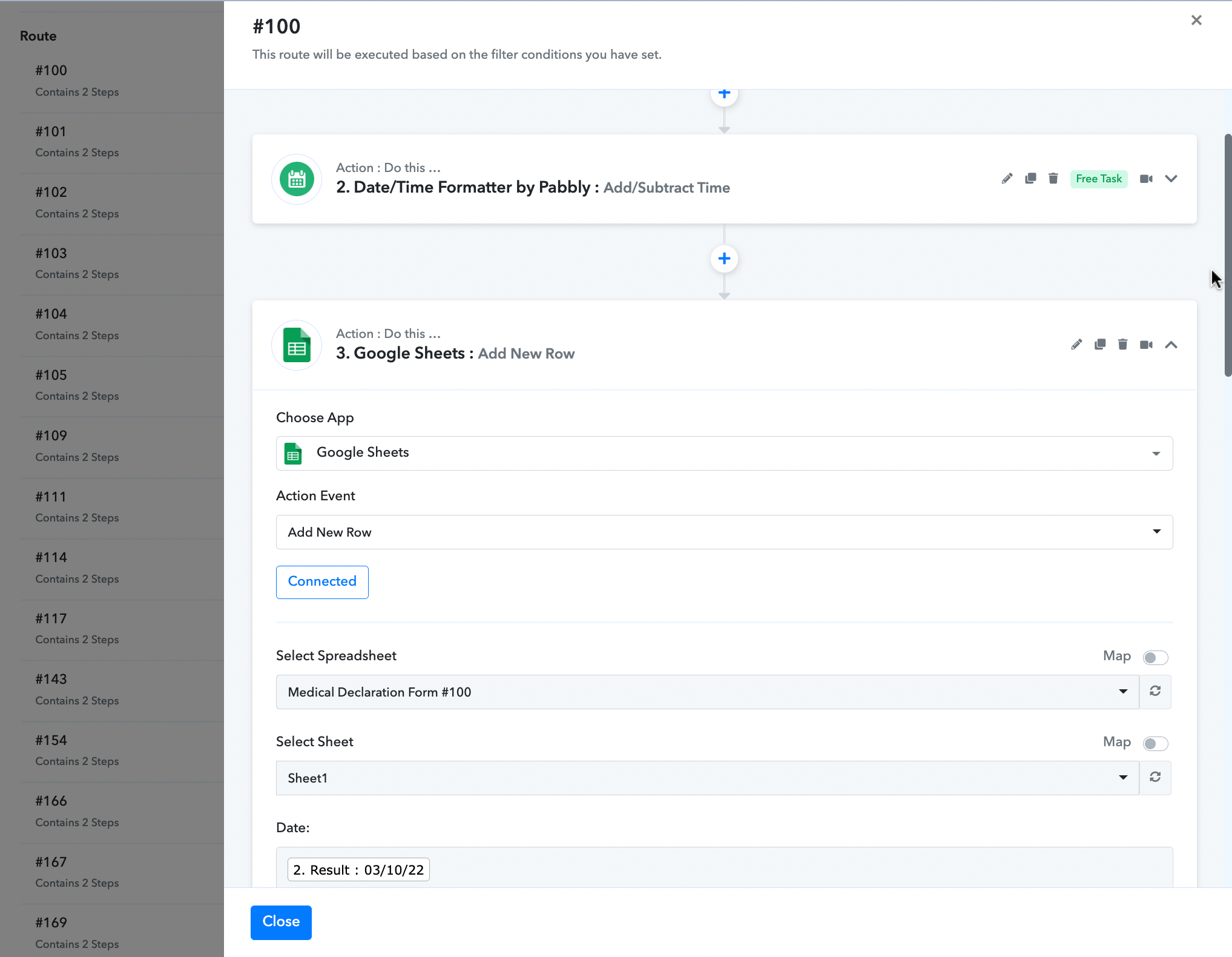This screenshot has height=957, width=1232.
Task: Click the 'Route' sidebar heading
Action: (x=38, y=36)
